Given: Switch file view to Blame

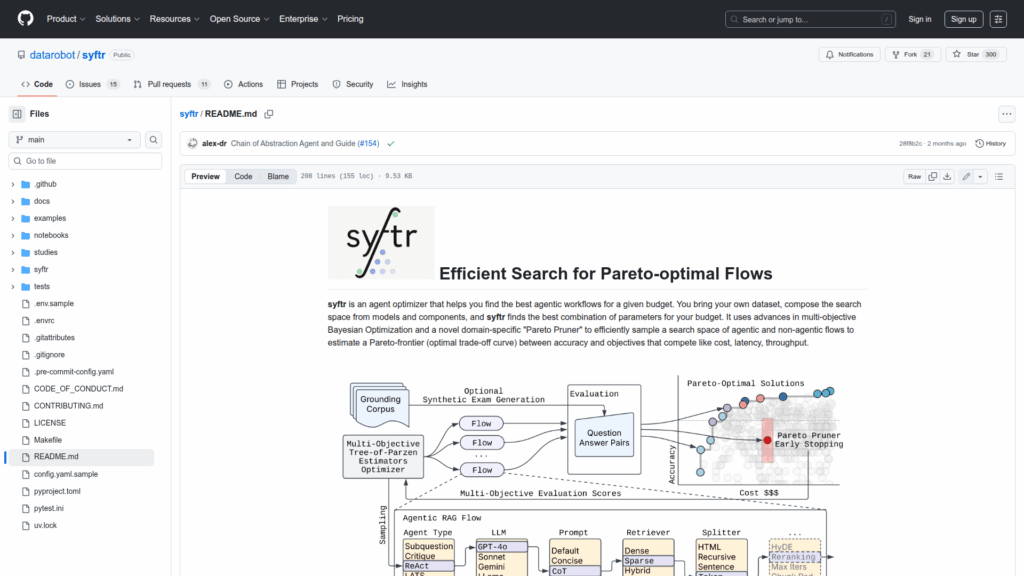Looking at the screenshot, I should [x=277, y=176].
